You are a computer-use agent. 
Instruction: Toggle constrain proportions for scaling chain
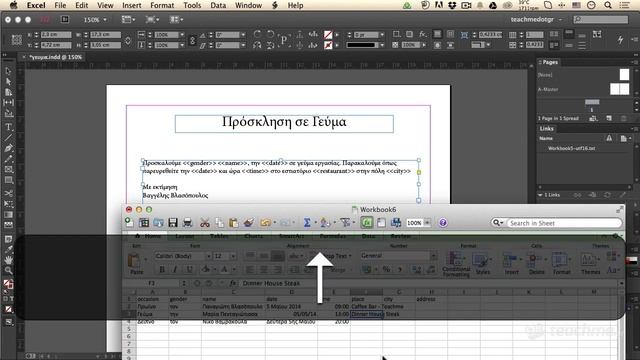pos(193,40)
